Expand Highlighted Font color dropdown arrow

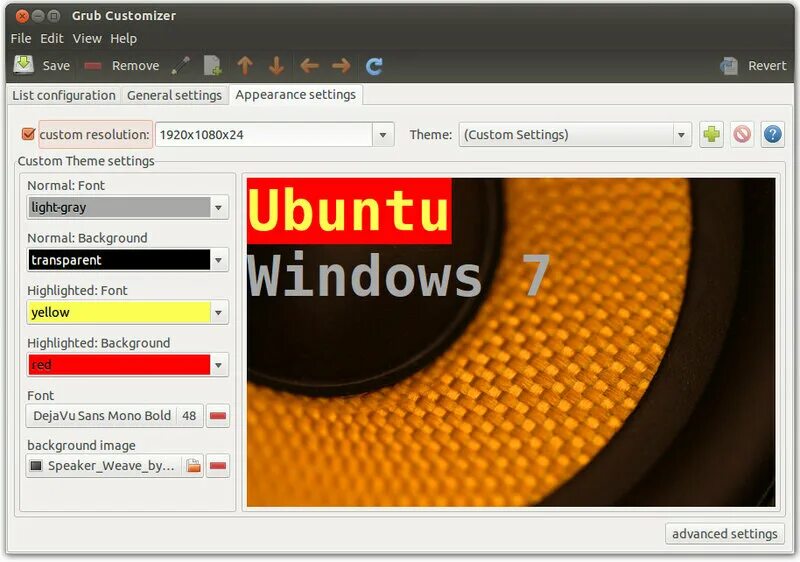[x=218, y=313]
